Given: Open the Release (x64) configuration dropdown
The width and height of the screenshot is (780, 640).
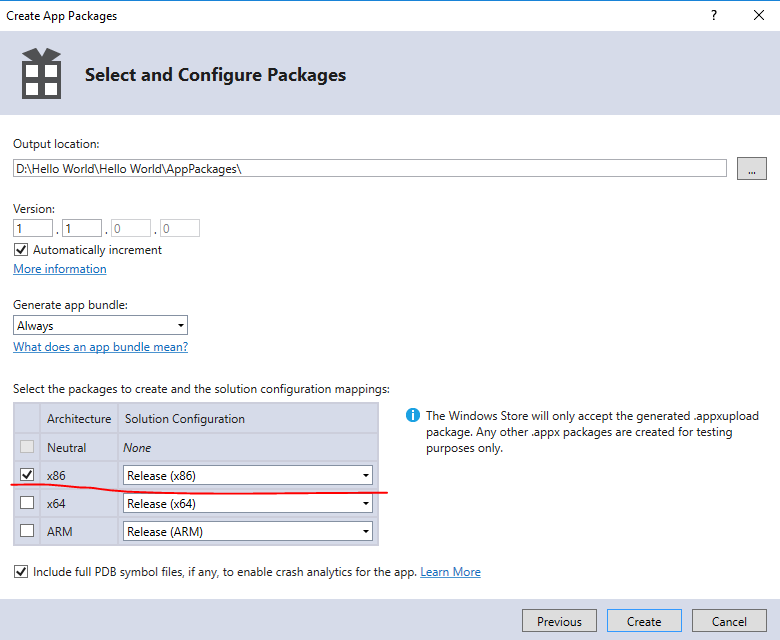Looking at the screenshot, I should [x=248, y=503].
